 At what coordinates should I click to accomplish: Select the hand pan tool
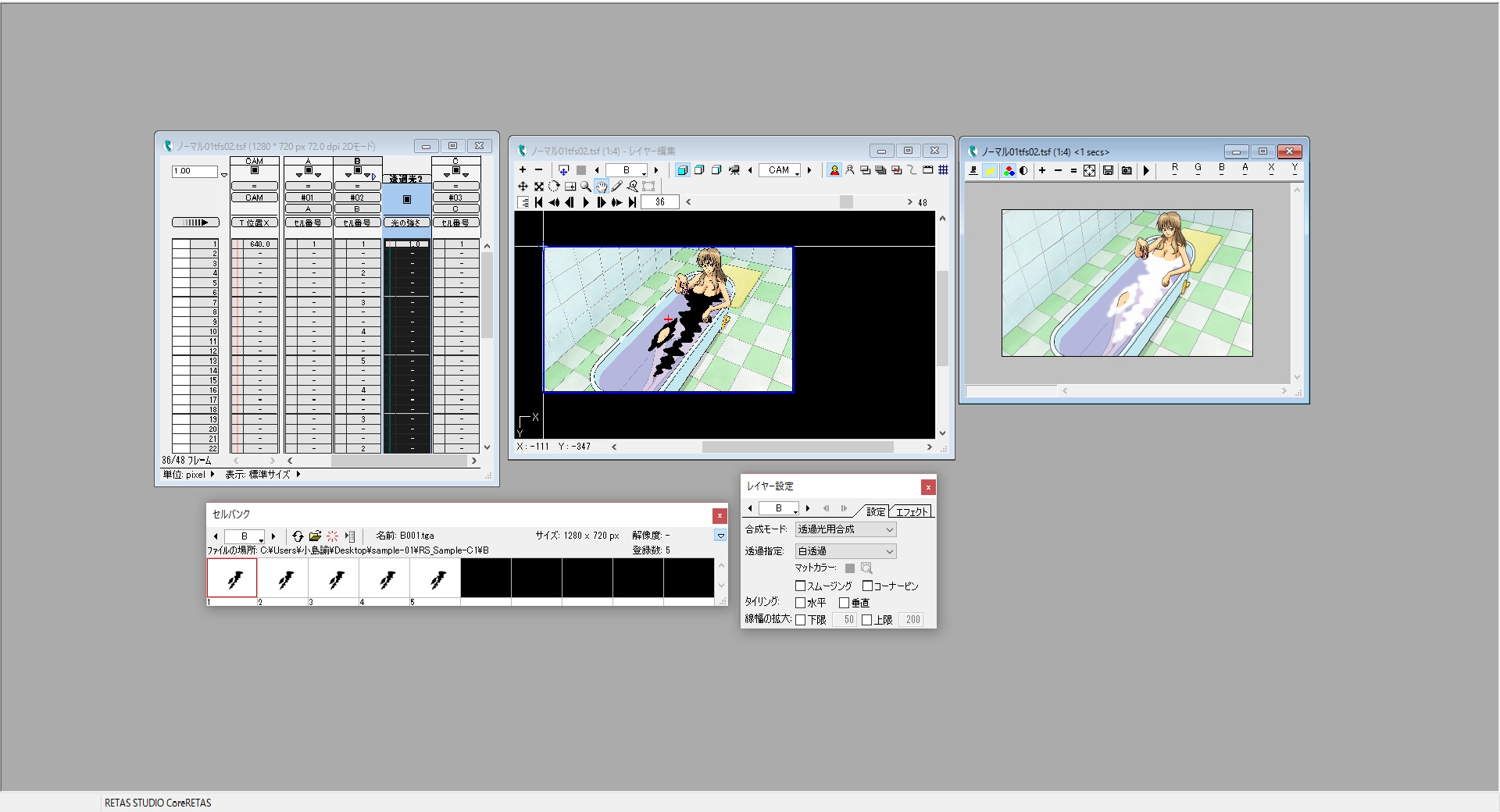[601, 187]
